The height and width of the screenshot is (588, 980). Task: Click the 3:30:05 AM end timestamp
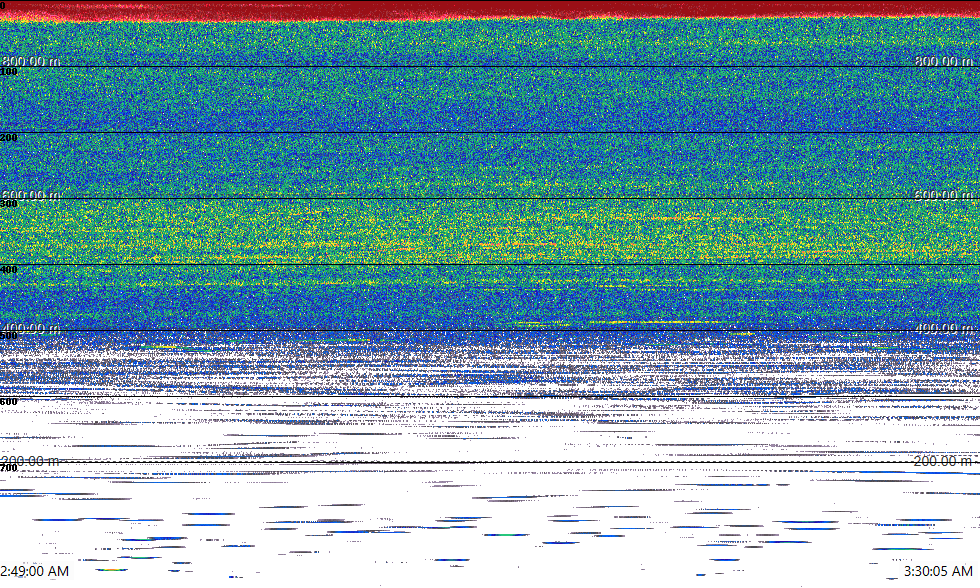[x=938, y=571]
